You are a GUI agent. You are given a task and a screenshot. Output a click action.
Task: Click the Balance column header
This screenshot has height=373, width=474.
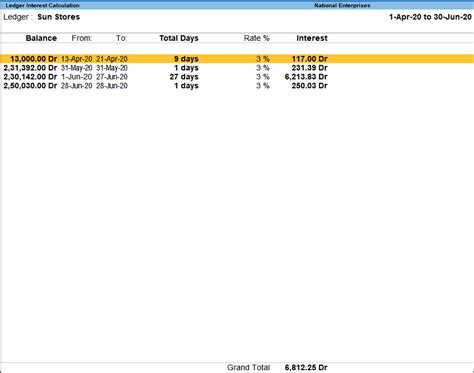click(x=41, y=38)
